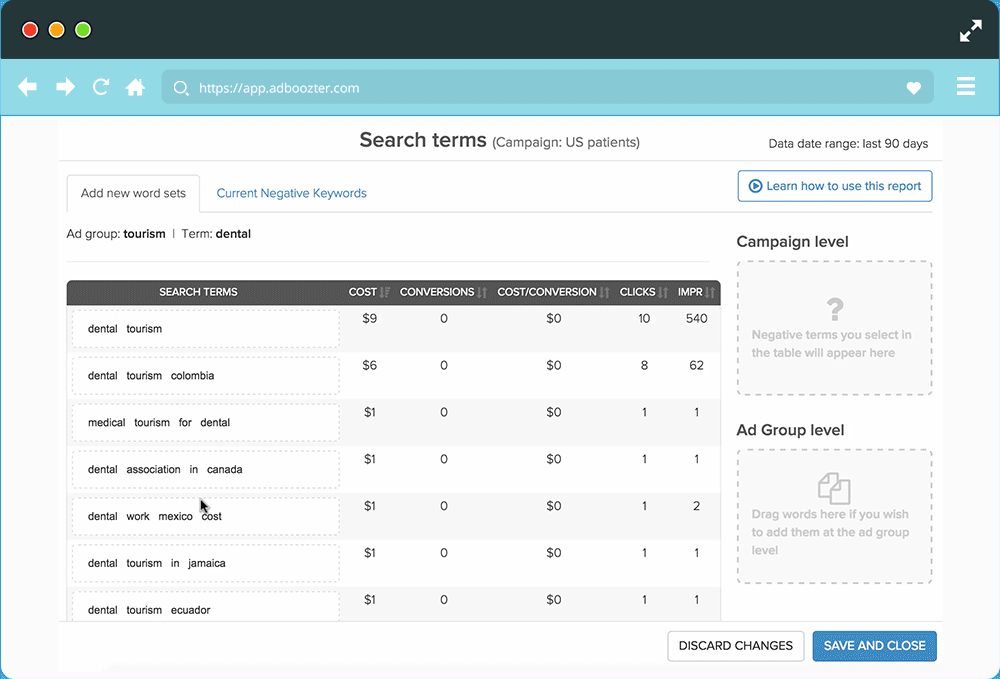Sort the table by Impr
Screen dimensions: 1000x679
[696, 292]
